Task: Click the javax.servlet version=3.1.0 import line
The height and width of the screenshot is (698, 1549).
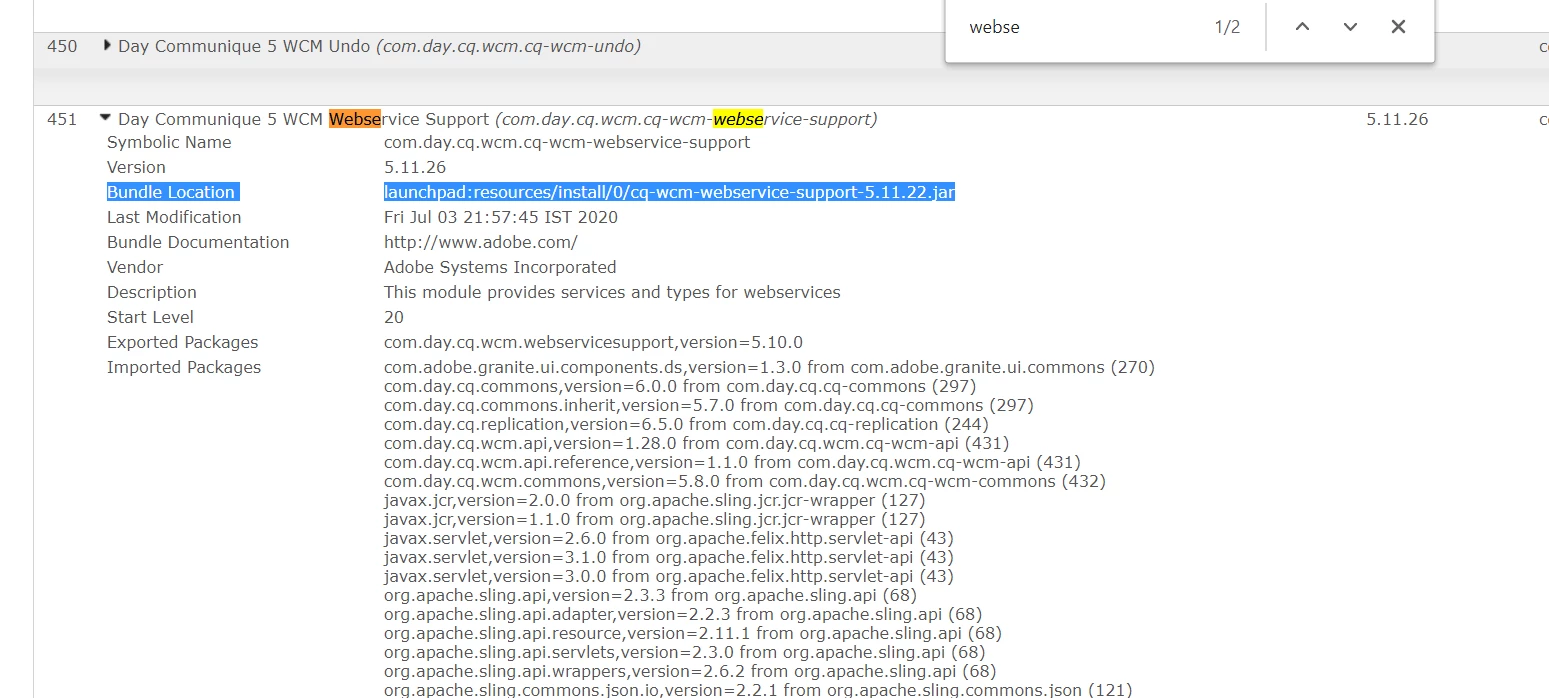Action: (x=668, y=557)
